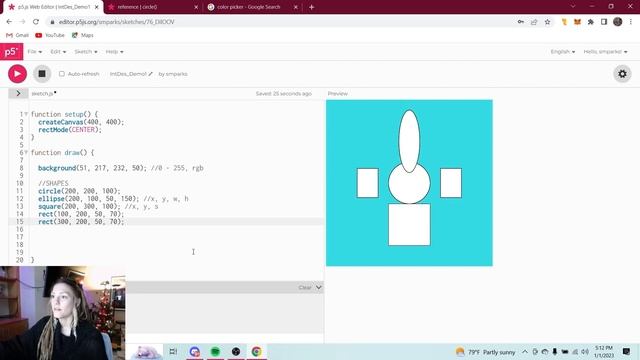Open Task View in the taskbar
Screen dimensions: 640x360
pyautogui.click(x=173, y=351)
